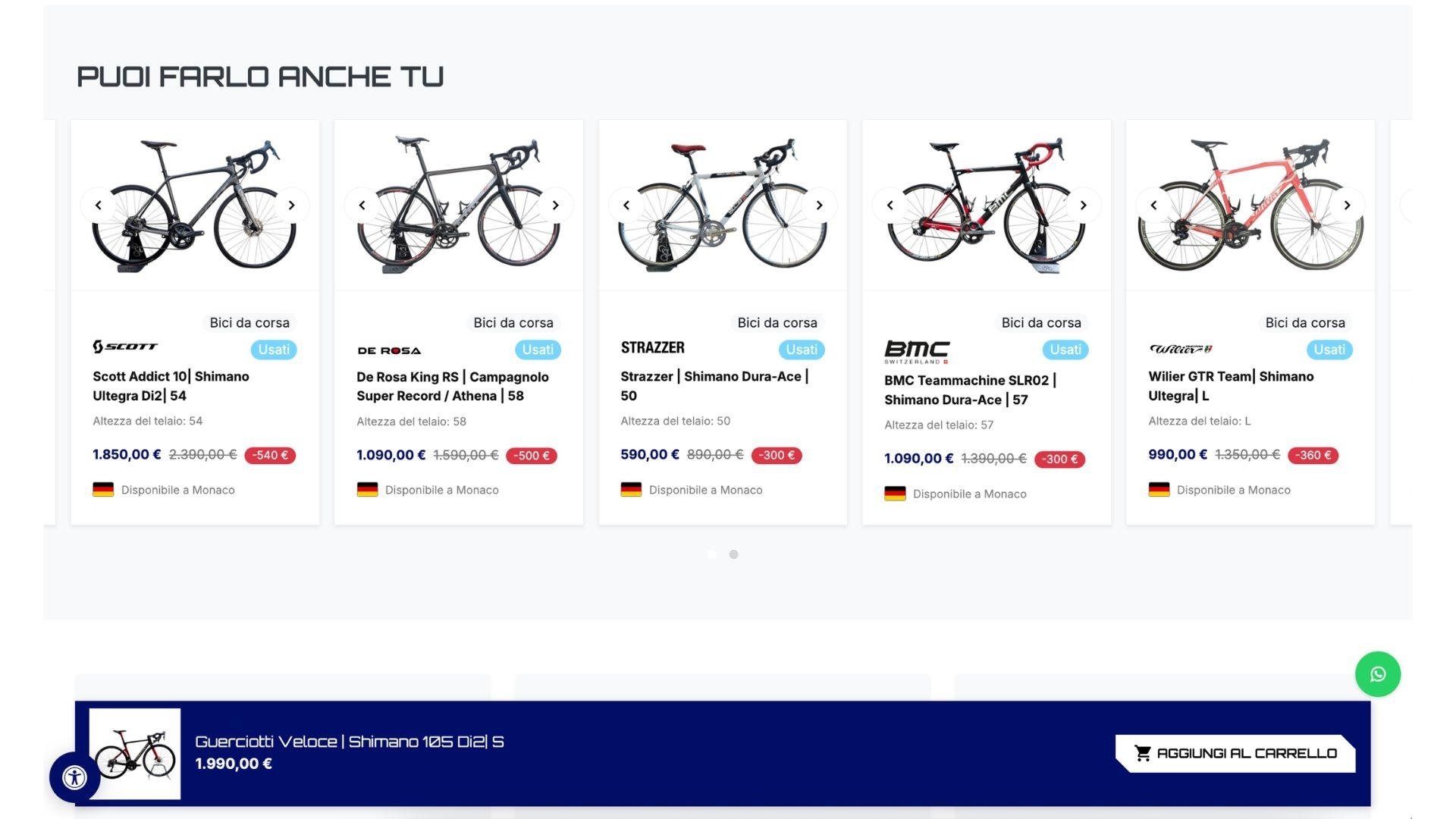The image size is (1456, 819).
Task: Click Guerciotti Veloce thumbnail in sticky bar
Action: click(x=135, y=754)
